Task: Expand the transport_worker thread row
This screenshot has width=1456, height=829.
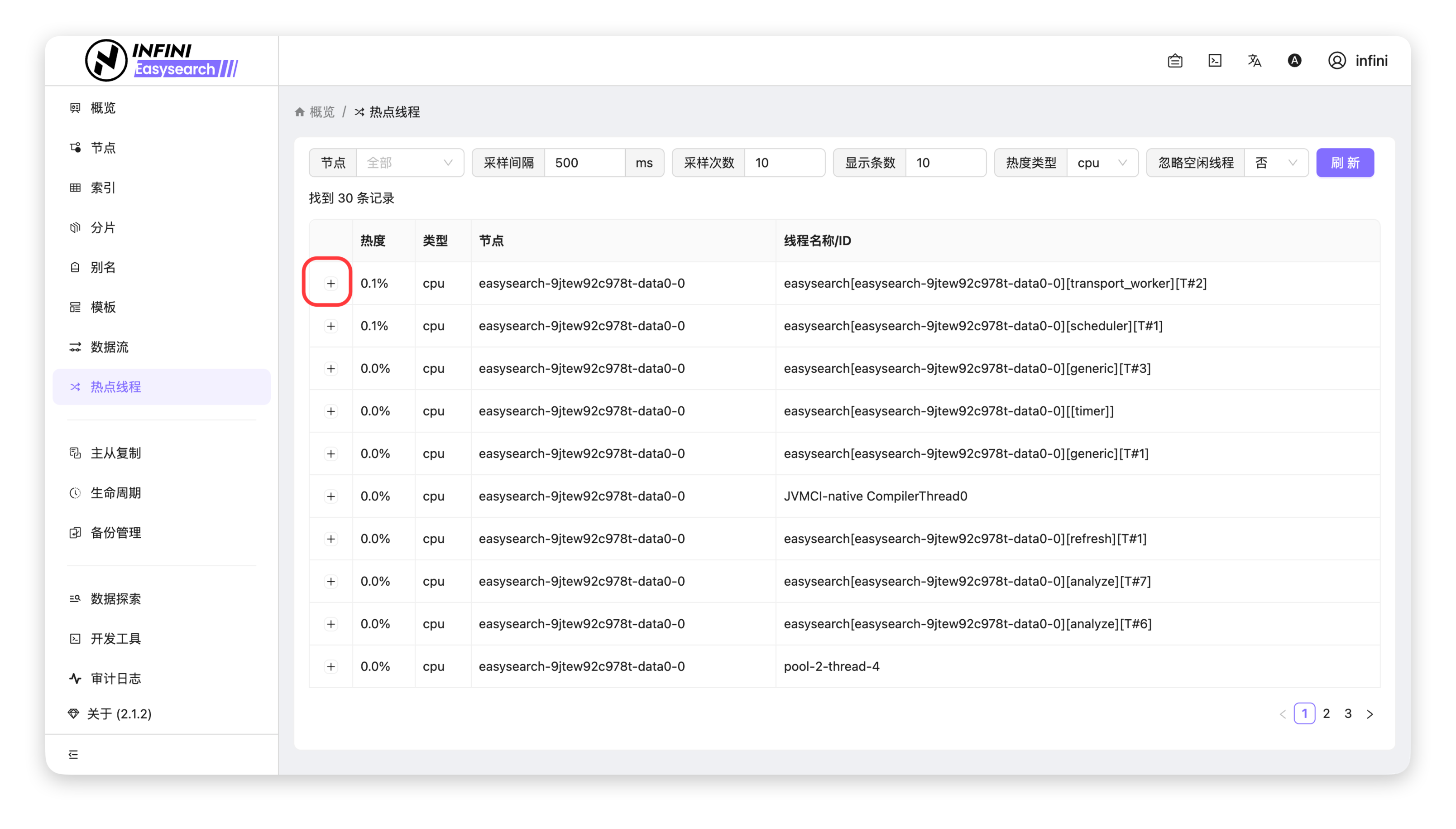Action: [x=330, y=284]
